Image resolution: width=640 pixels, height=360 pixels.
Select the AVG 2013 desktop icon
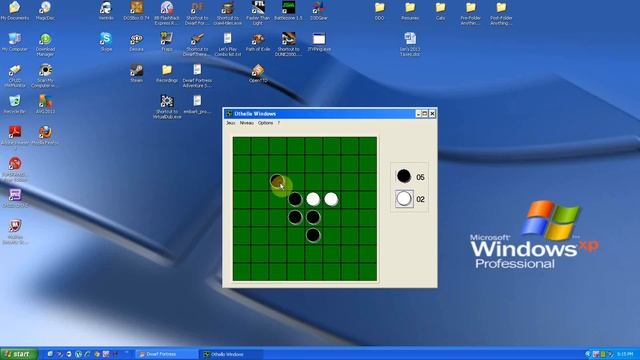click(x=45, y=104)
